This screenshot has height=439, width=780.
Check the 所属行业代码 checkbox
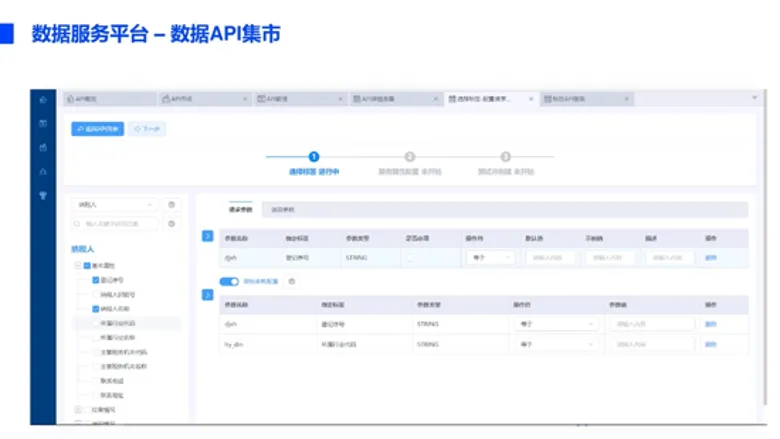tap(96, 323)
